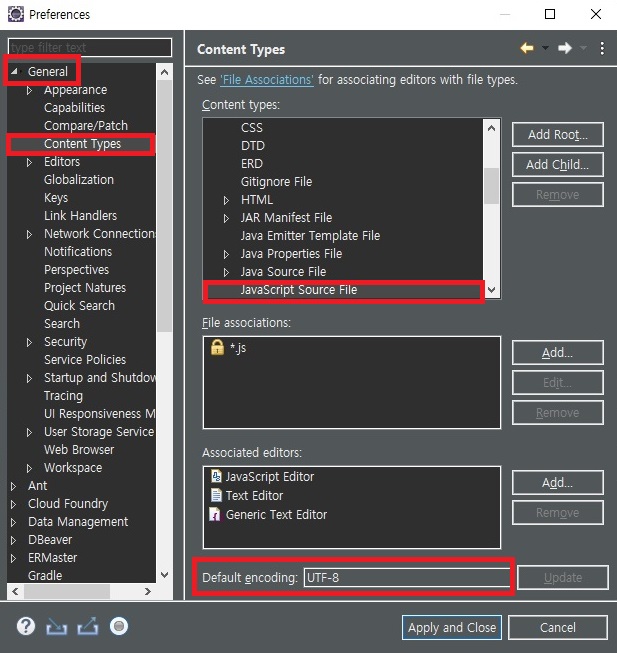Click the Apply and Close button
Screen dimensions: 617x653
click(x=452, y=627)
